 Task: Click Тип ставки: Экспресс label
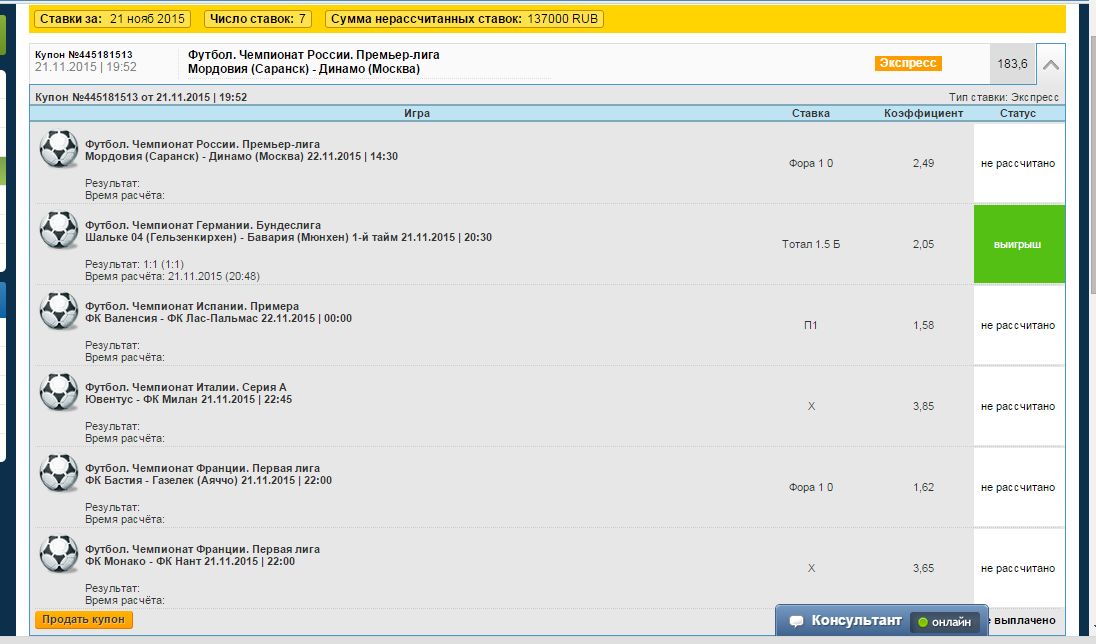(1004, 98)
